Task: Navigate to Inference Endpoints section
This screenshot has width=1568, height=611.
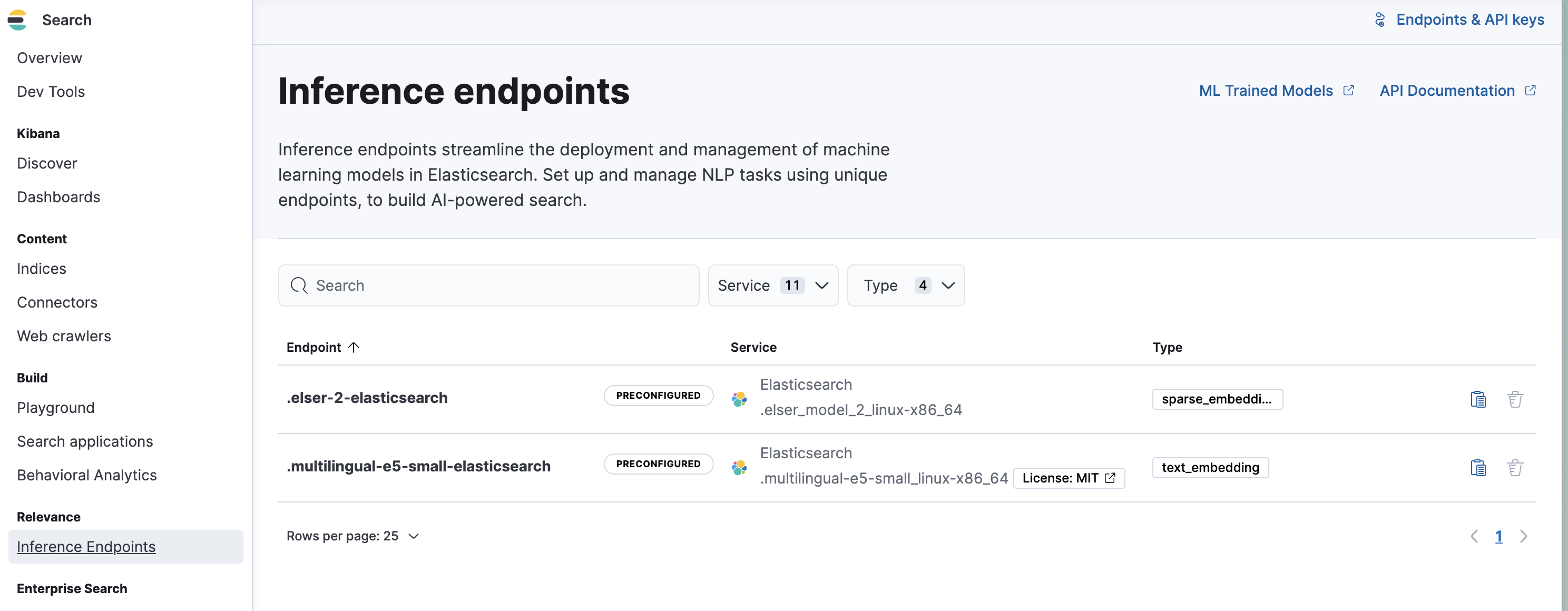Action: [86, 546]
